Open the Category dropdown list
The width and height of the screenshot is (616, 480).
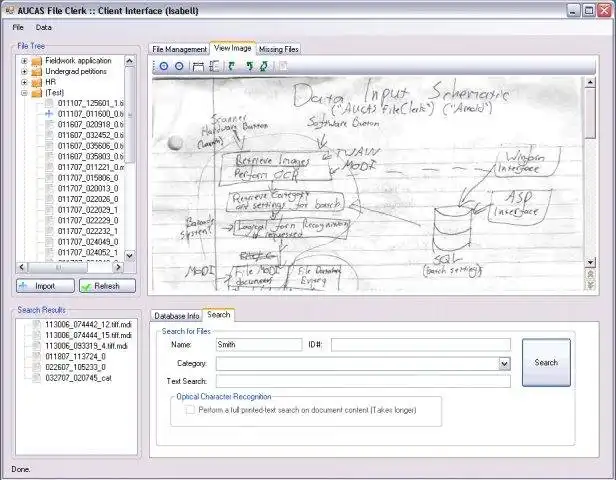point(504,364)
